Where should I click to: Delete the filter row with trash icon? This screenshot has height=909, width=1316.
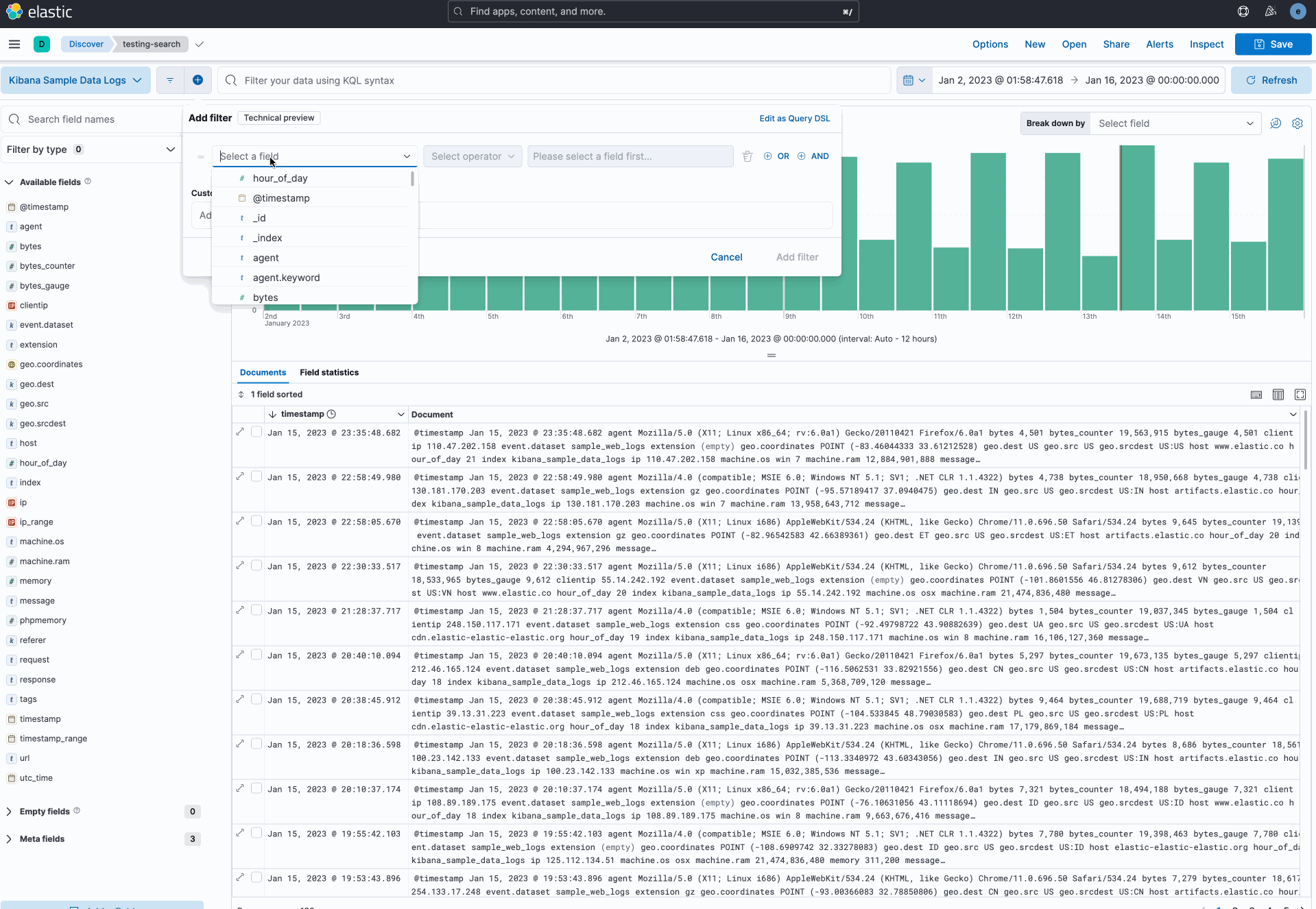[747, 156]
